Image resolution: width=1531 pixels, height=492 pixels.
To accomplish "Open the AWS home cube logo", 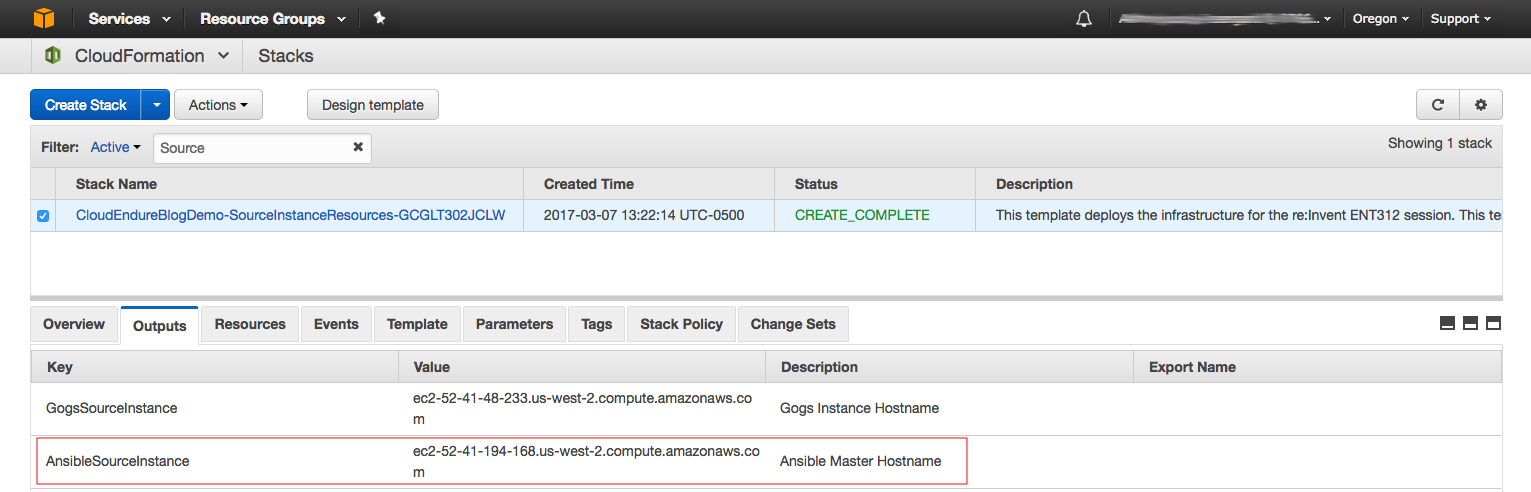I will pyautogui.click(x=44, y=18).
